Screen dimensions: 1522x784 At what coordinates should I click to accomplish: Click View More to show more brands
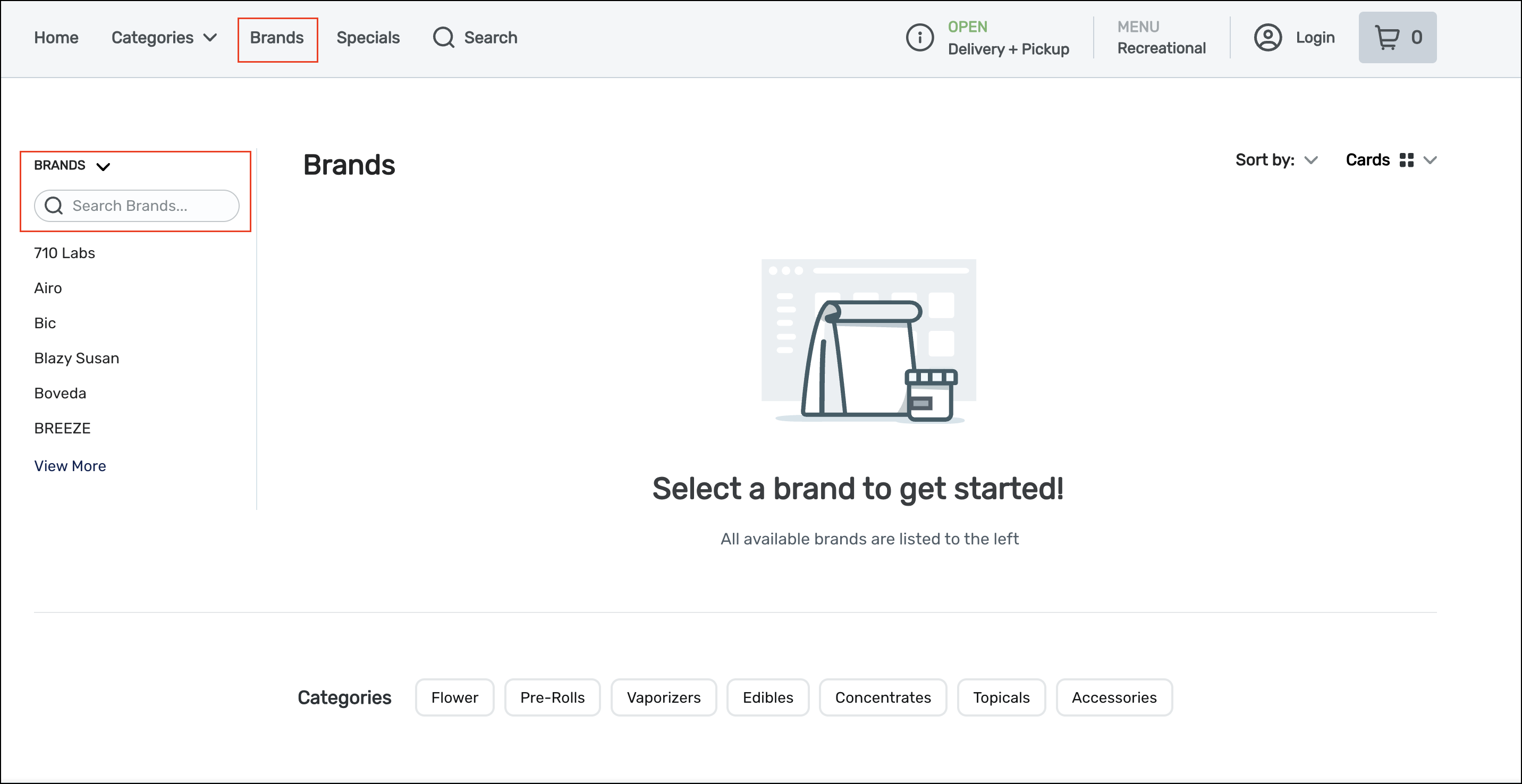pos(70,466)
